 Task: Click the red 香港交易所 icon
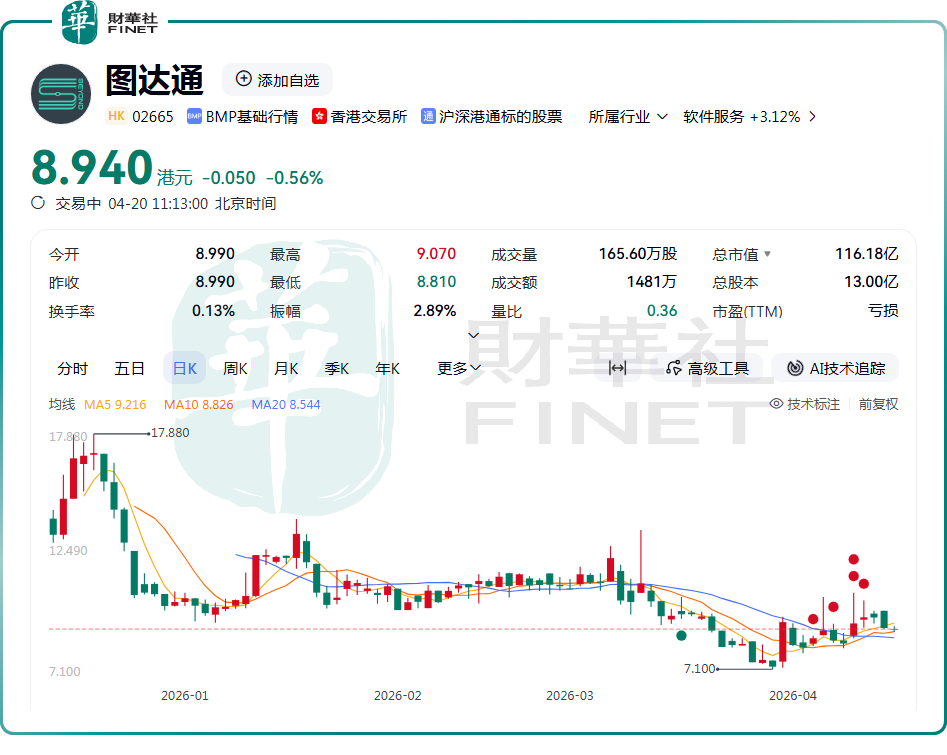[x=320, y=116]
